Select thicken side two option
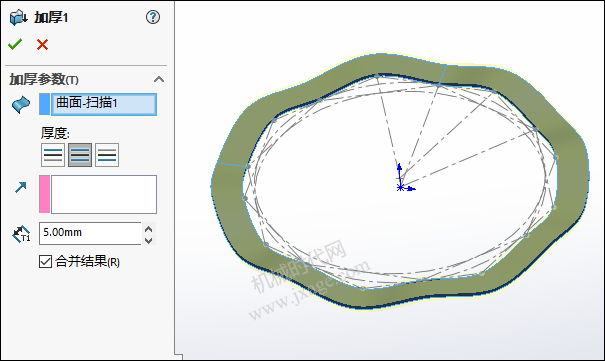The height and width of the screenshot is (361, 605). tap(107, 155)
